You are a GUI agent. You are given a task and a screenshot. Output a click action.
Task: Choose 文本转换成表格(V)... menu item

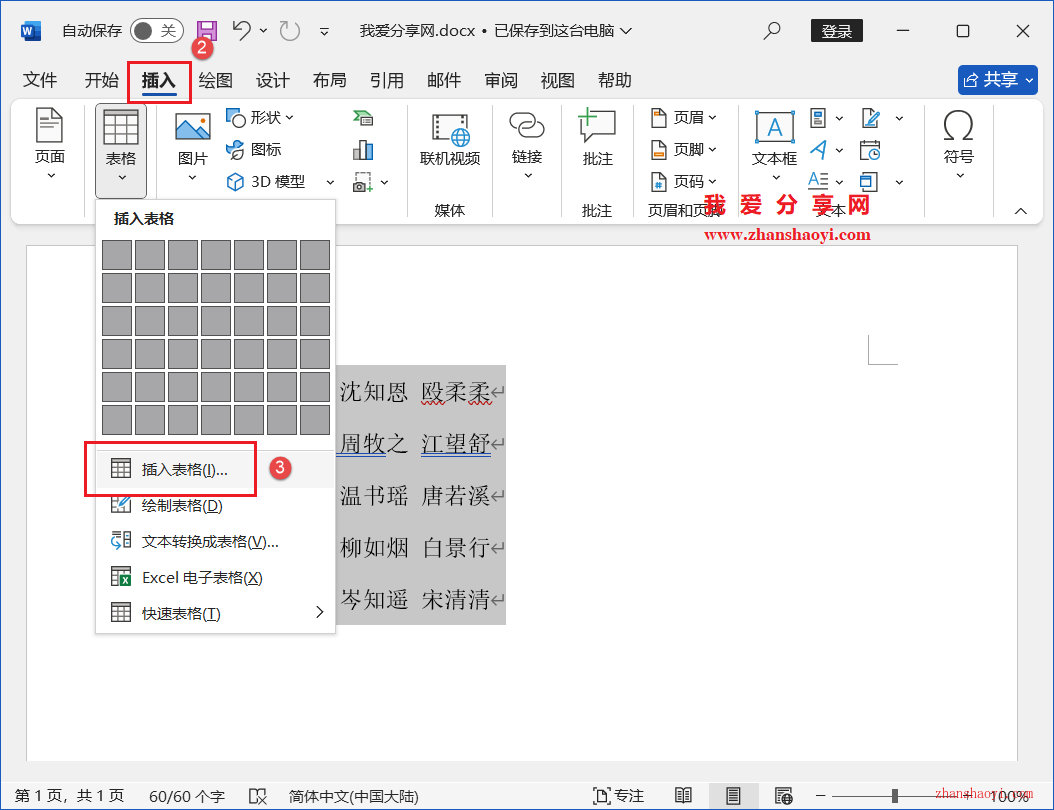tap(215, 541)
